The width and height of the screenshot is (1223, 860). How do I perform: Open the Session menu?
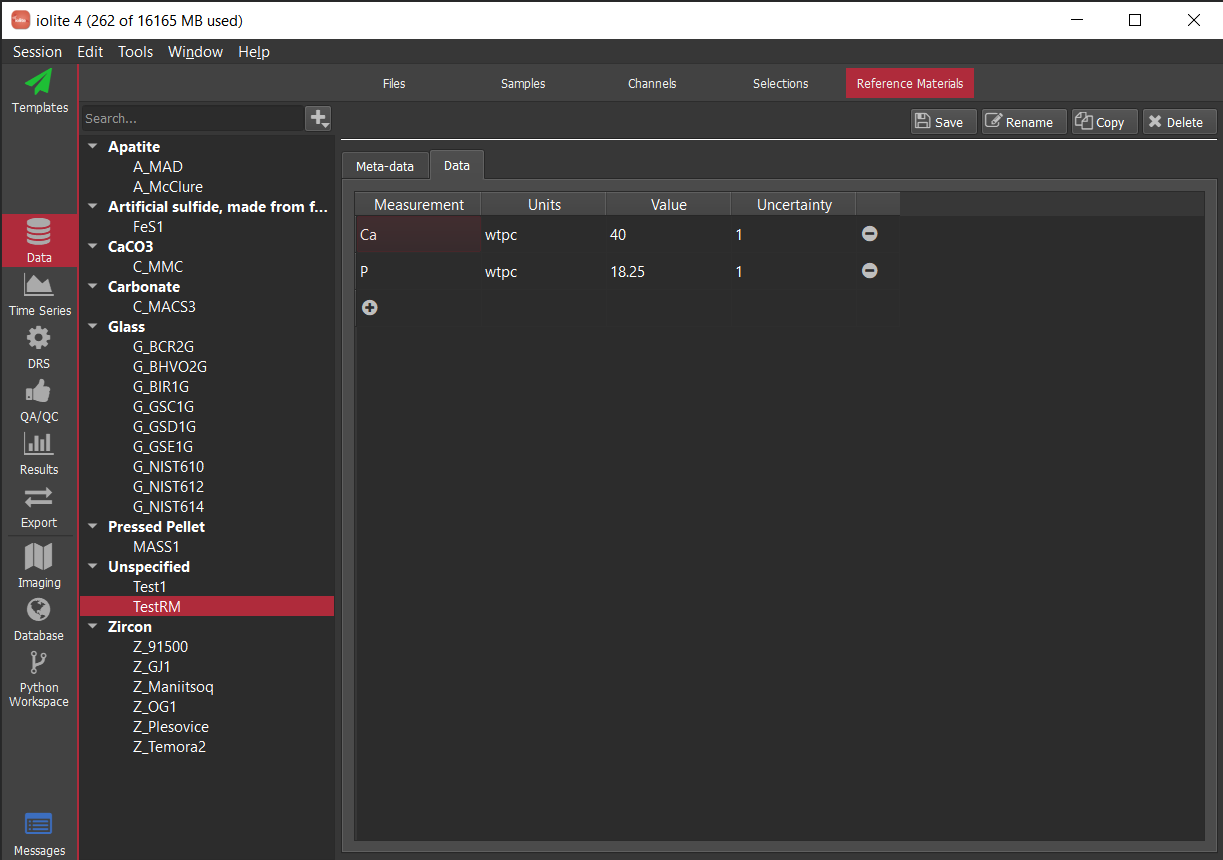pos(37,52)
